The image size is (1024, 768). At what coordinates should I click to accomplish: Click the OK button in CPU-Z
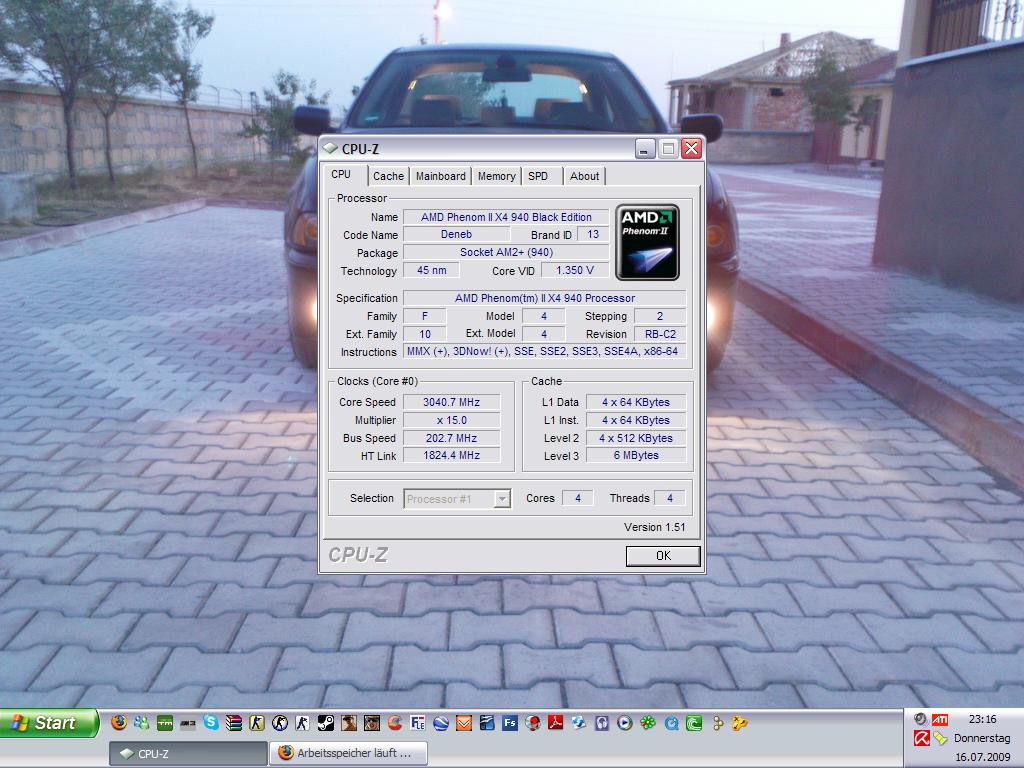pos(663,556)
